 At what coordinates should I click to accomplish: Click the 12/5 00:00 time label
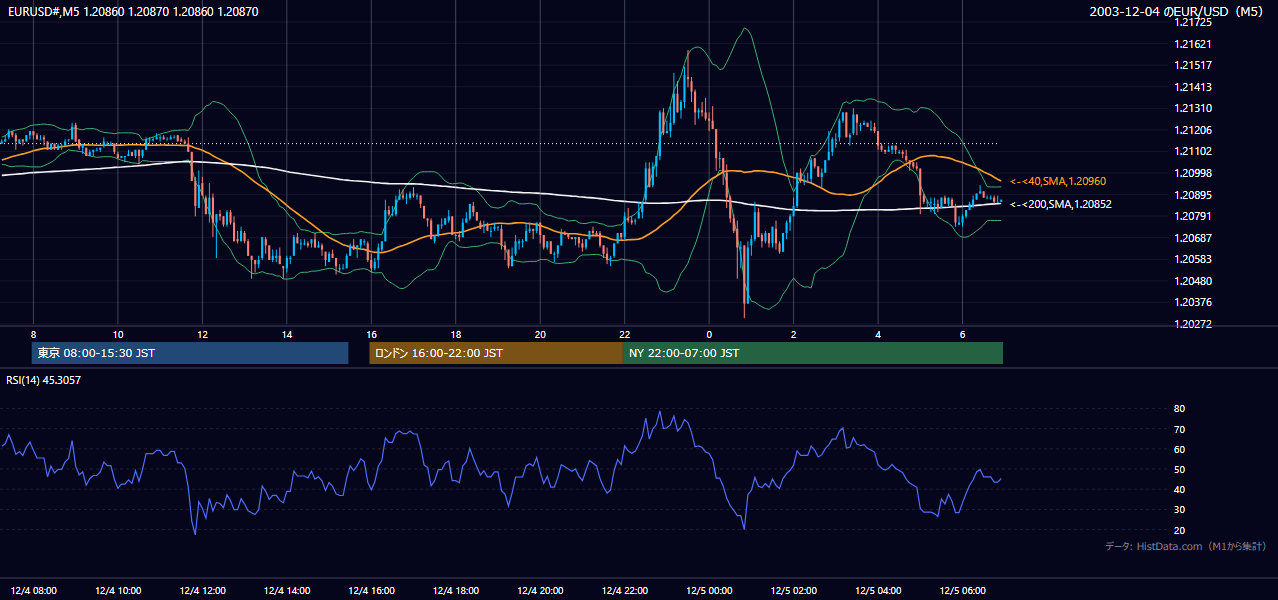710,591
